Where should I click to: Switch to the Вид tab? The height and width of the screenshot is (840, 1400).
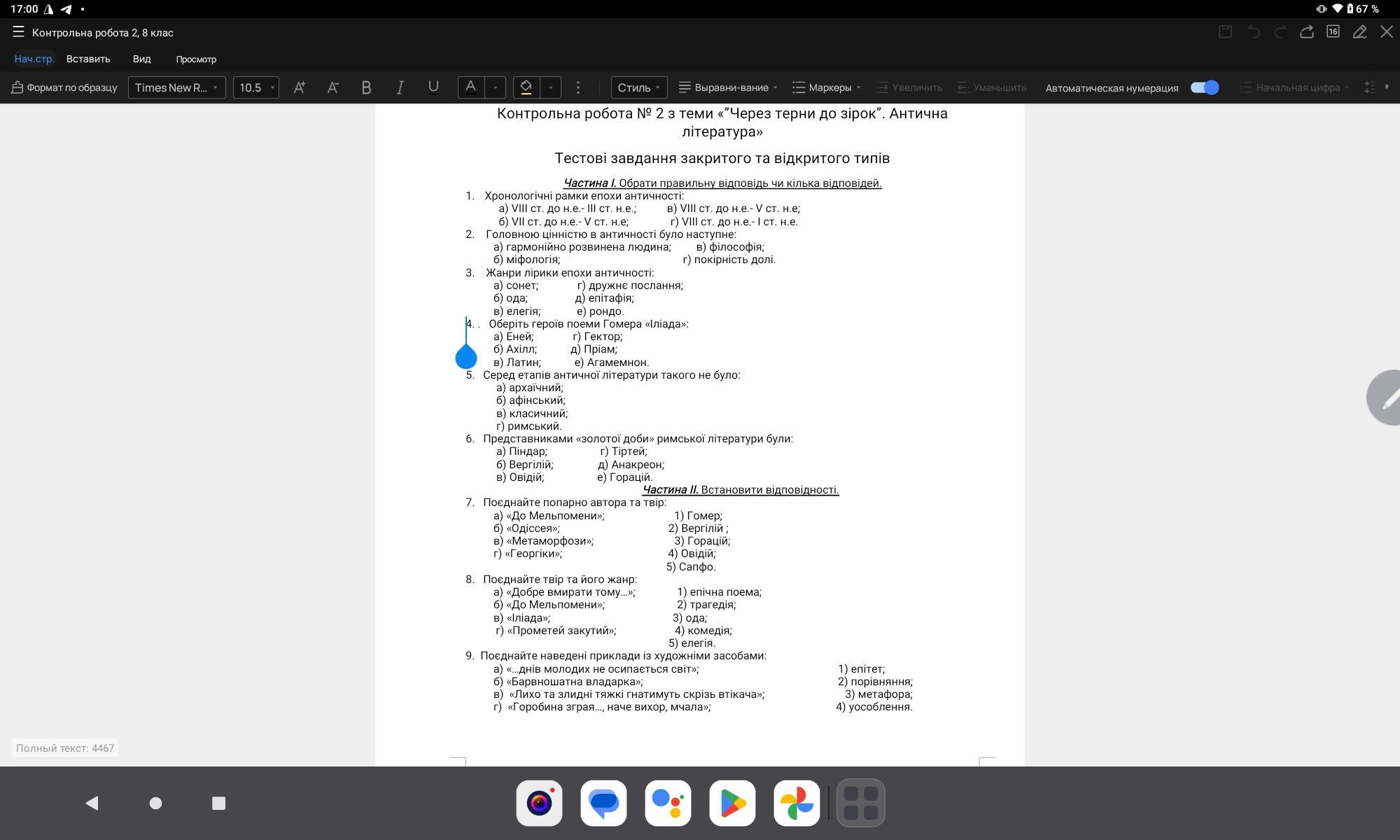[x=141, y=59]
